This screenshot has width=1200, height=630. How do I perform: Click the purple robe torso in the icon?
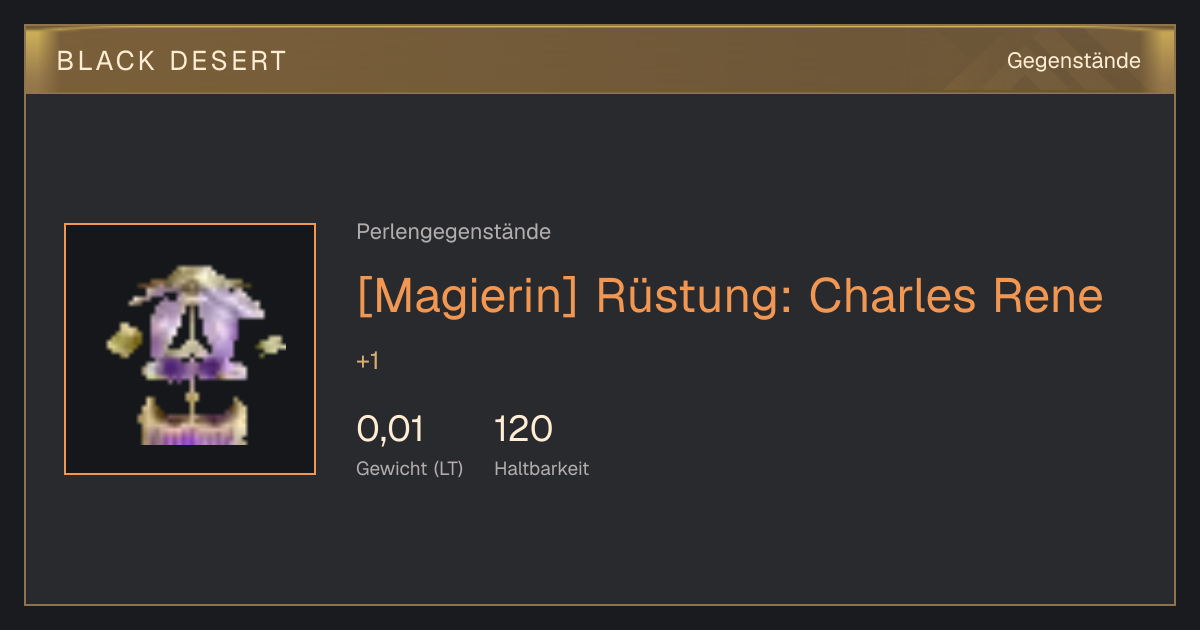(191, 338)
